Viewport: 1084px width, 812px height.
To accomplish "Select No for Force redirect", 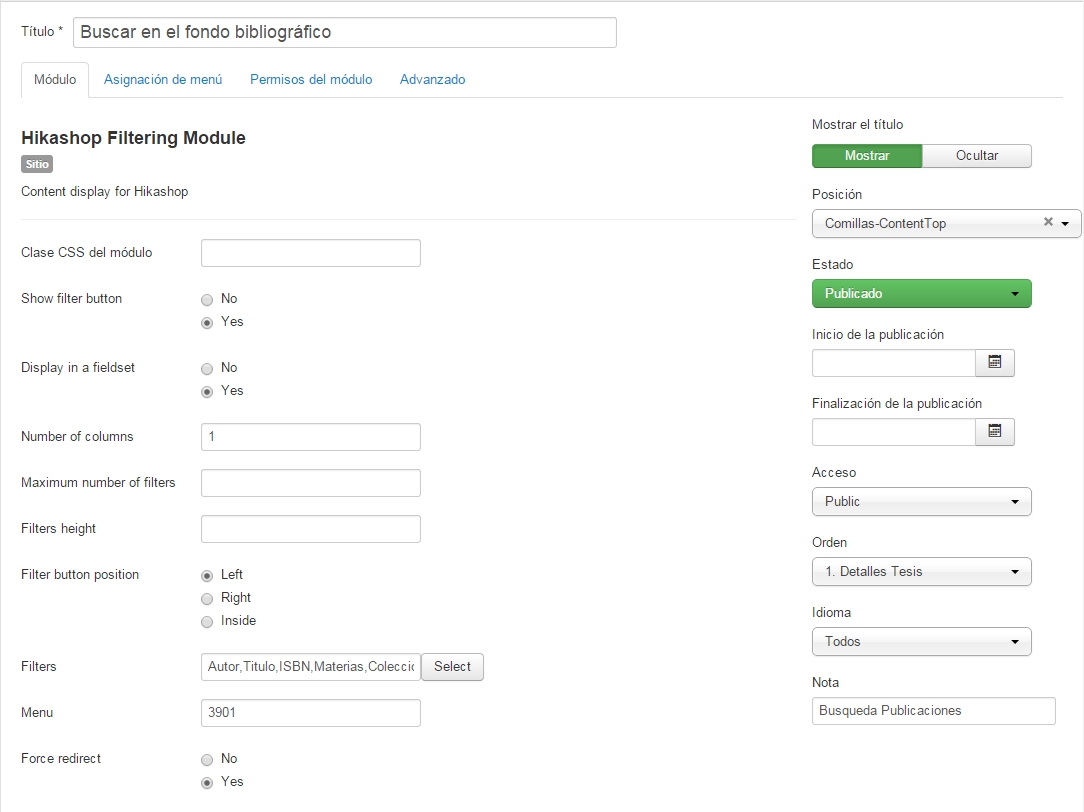I will [x=207, y=759].
